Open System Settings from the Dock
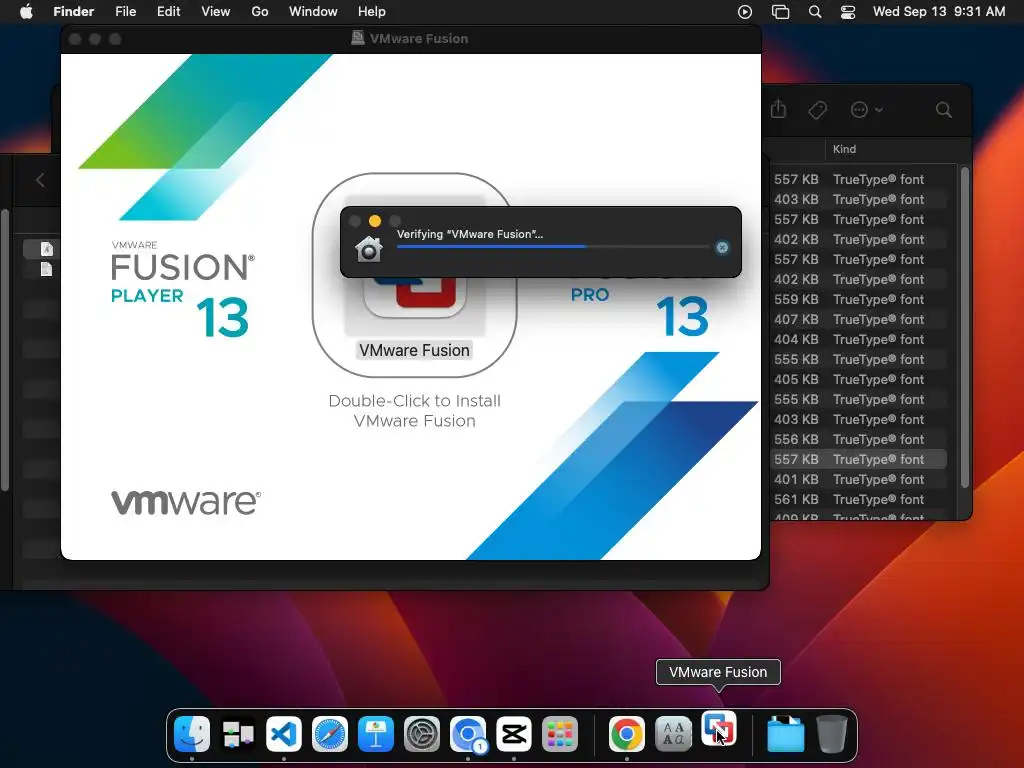Image resolution: width=1024 pixels, height=768 pixels. pyautogui.click(x=422, y=734)
